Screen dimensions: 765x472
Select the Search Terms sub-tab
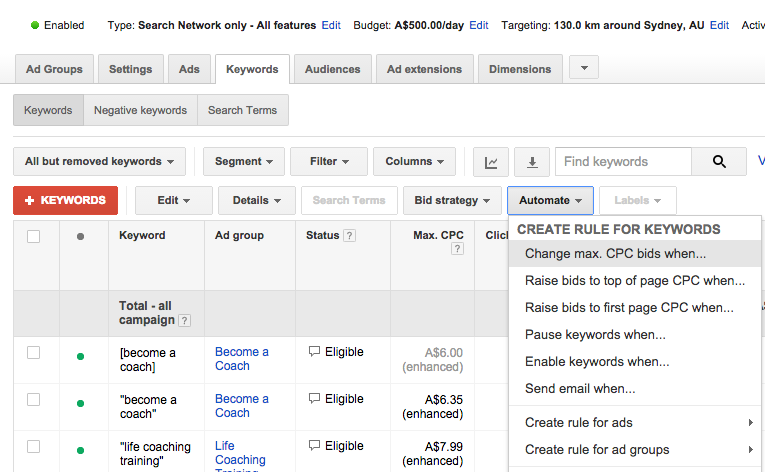point(242,110)
